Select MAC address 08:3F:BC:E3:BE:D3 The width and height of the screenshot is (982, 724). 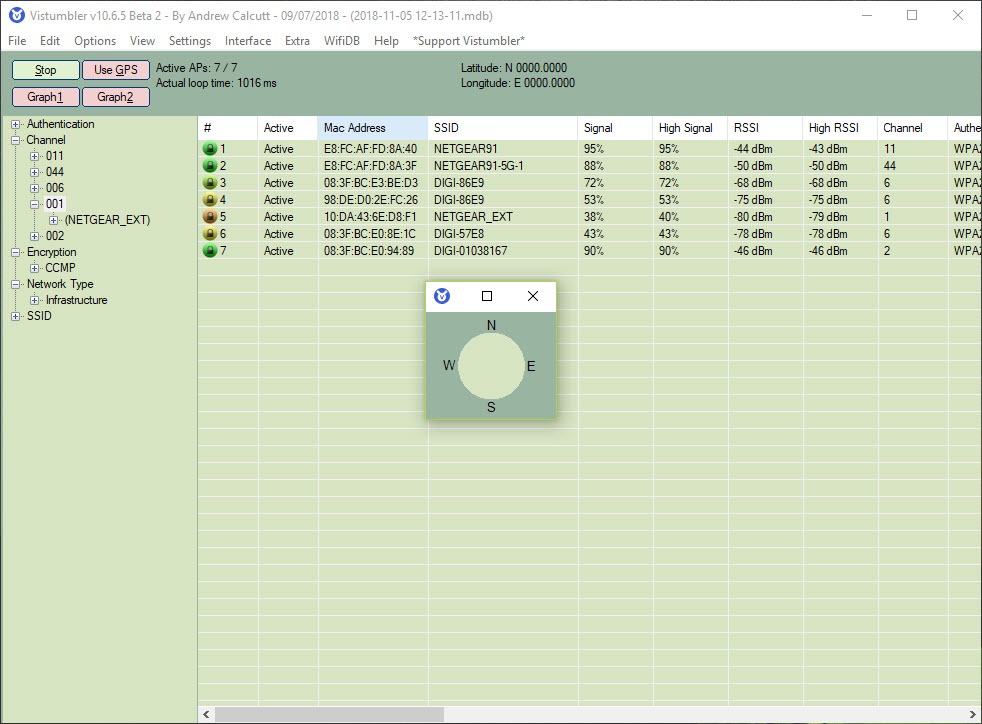click(x=371, y=183)
